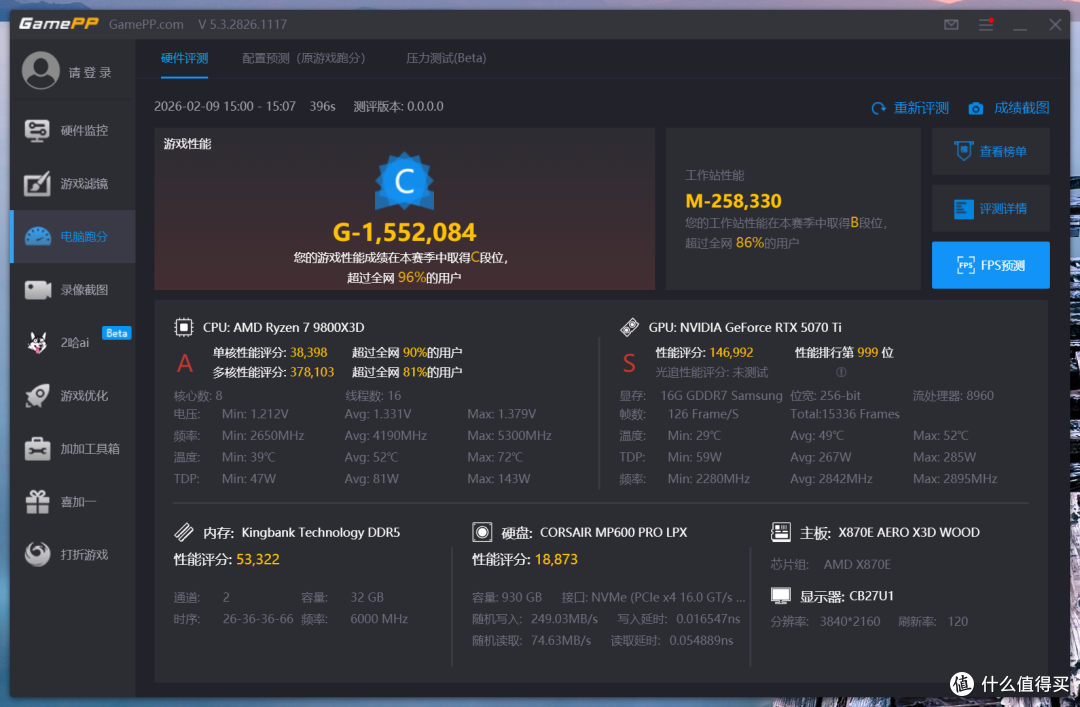Image resolution: width=1080 pixels, height=707 pixels.
Task: Open the 2哈ai husky assistant
Action: click(72, 342)
